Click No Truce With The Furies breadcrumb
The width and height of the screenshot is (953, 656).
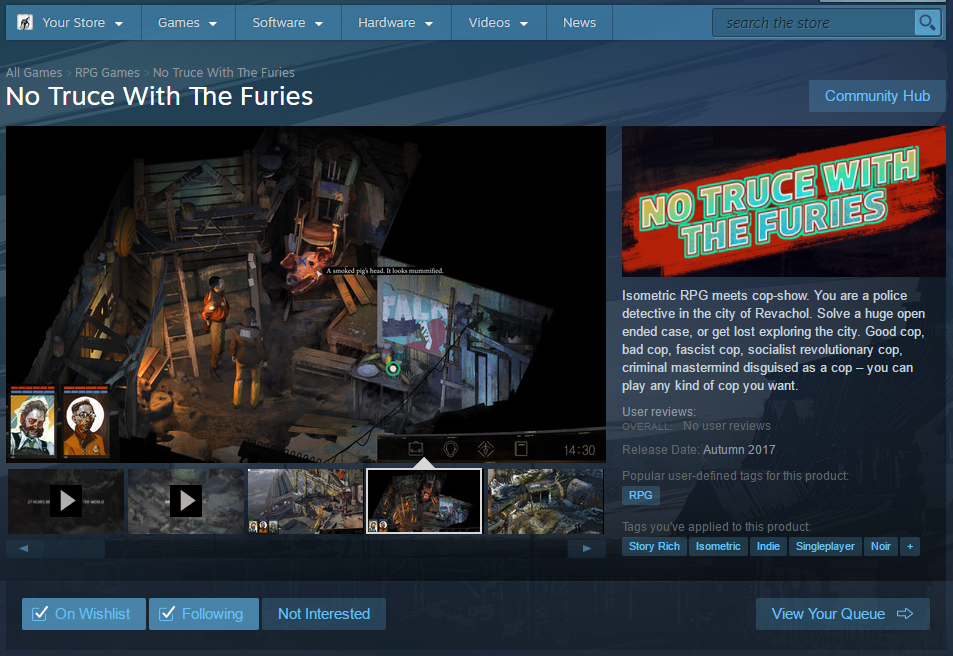click(x=224, y=72)
